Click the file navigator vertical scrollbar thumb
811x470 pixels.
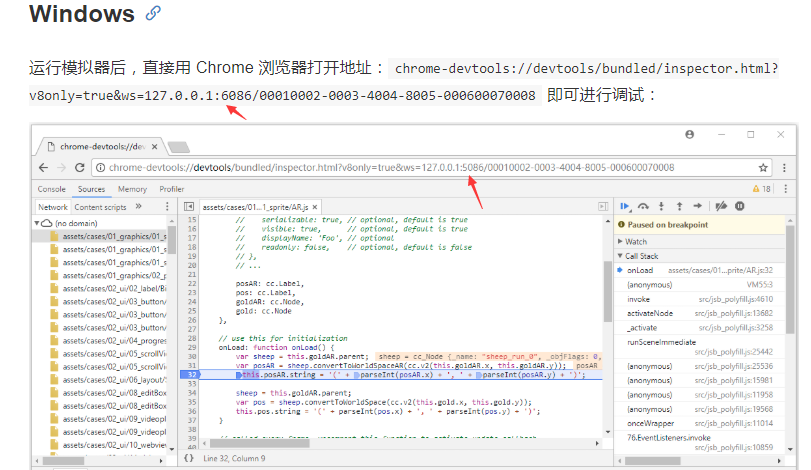coord(172,239)
